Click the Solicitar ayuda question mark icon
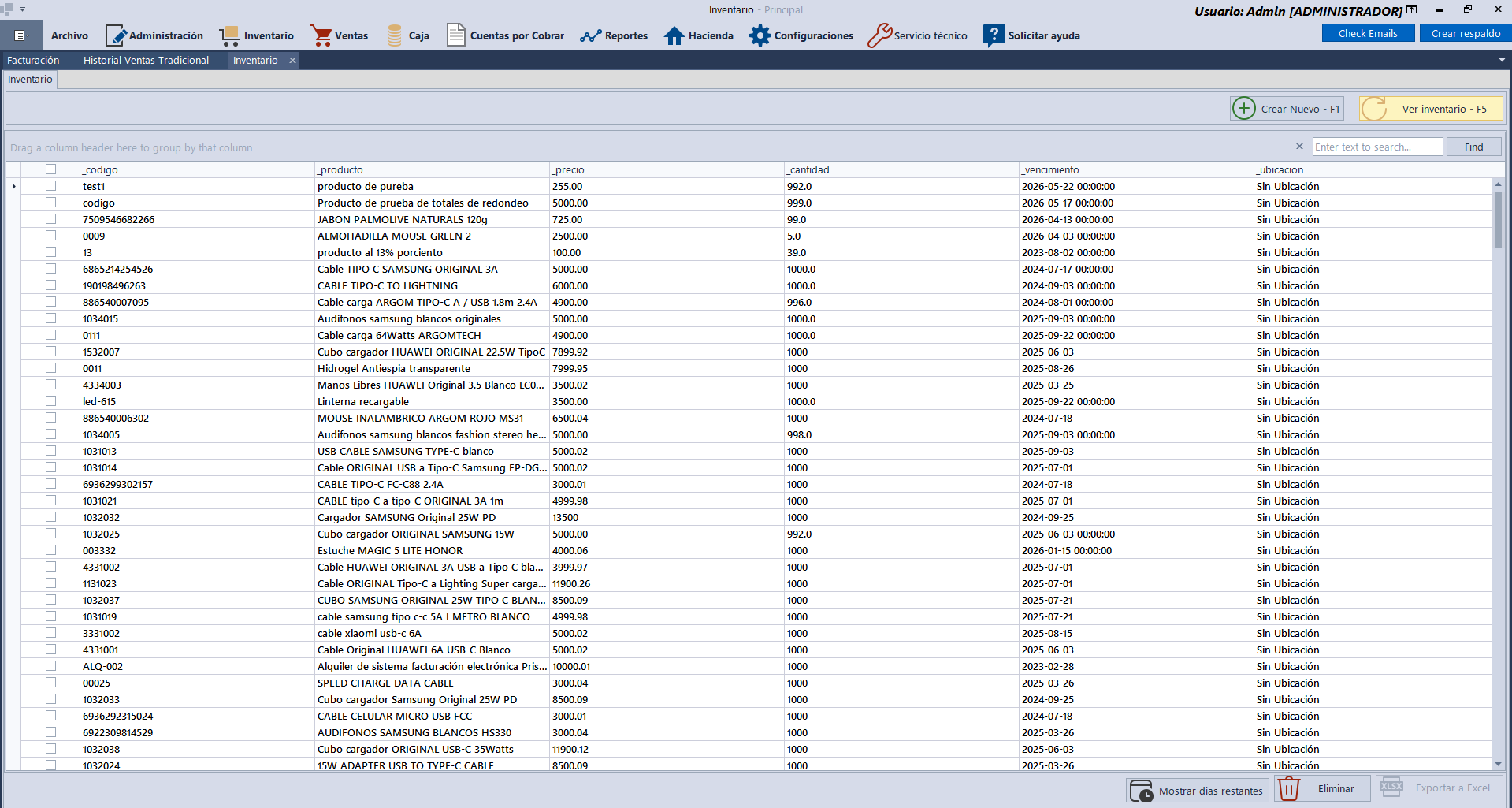The height and width of the screenshot is (808, 1512). click(994, 35)
